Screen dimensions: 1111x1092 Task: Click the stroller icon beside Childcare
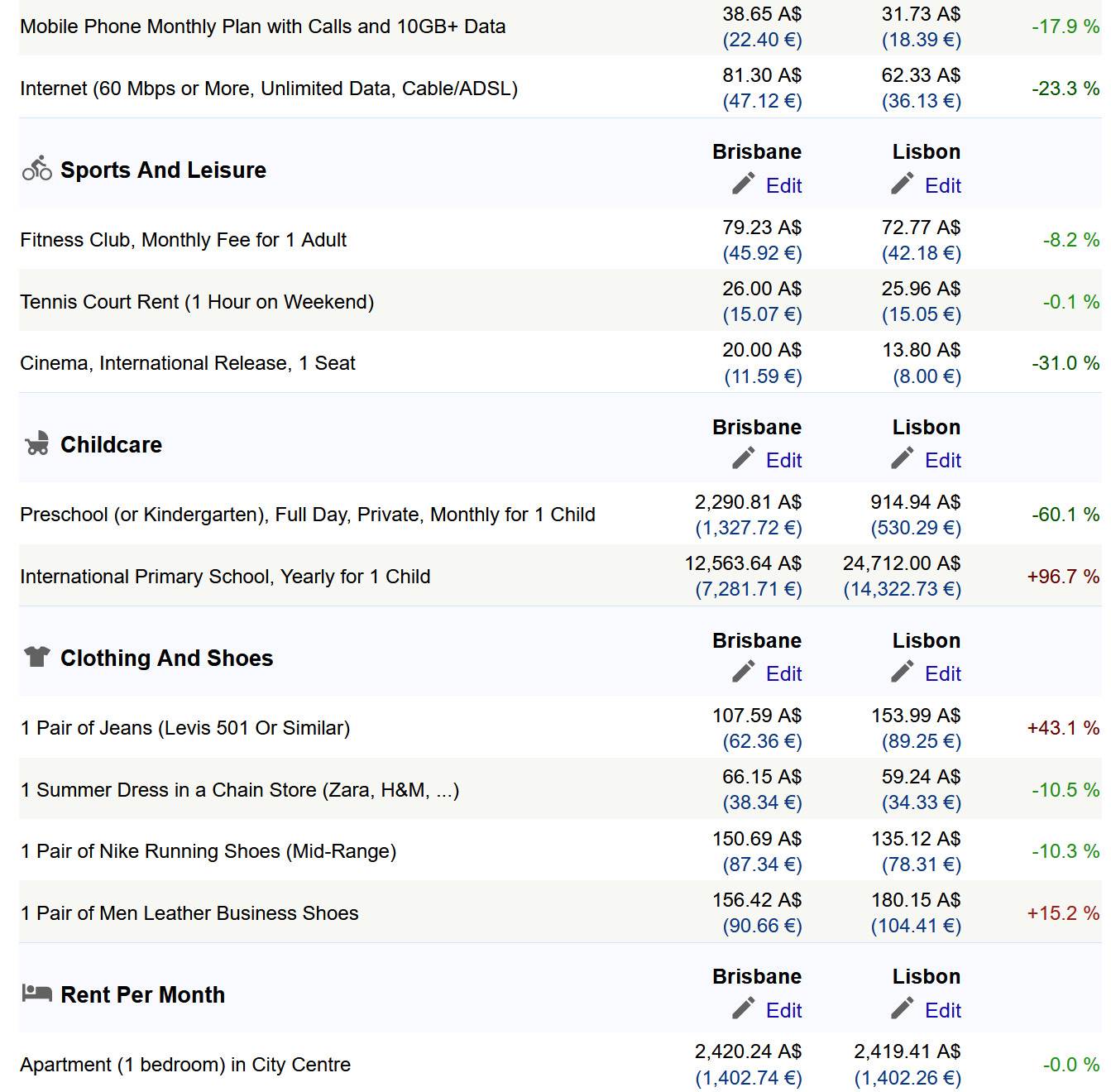coord(36,444)
